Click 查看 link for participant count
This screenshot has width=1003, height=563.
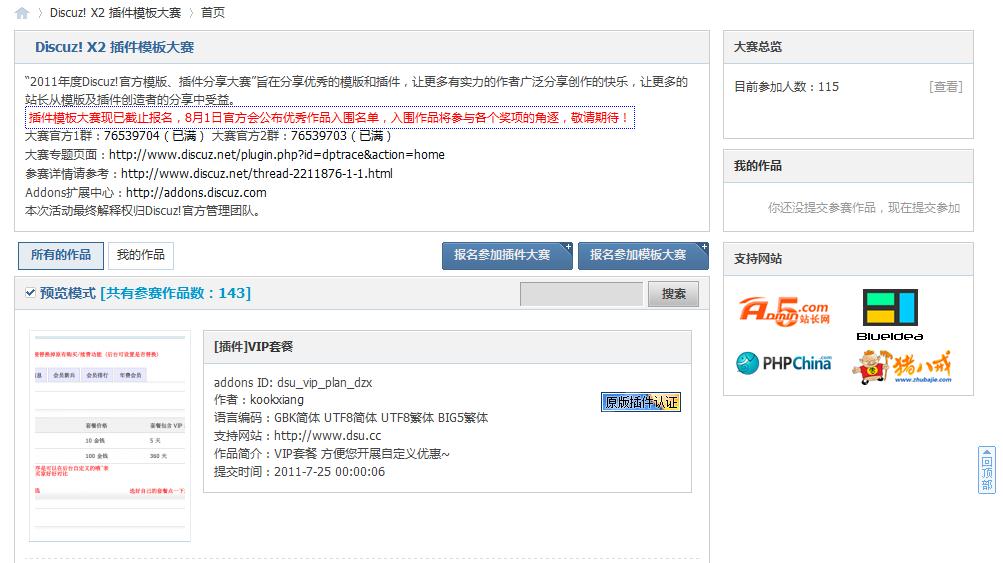pos(945,86)
